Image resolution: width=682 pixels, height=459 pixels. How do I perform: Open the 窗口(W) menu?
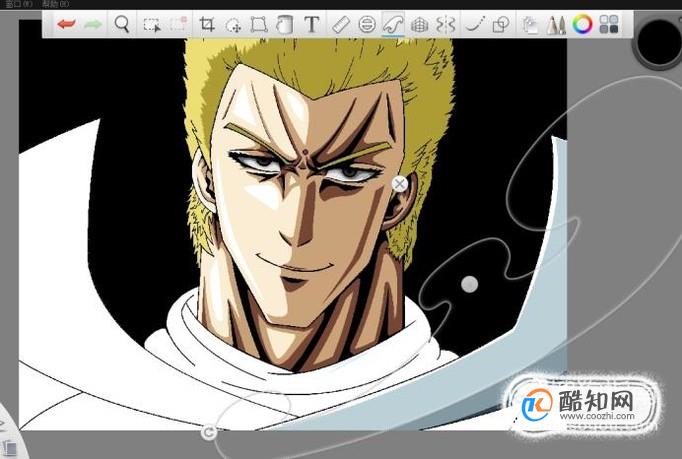pyautogui.click(x=19, y=4)
